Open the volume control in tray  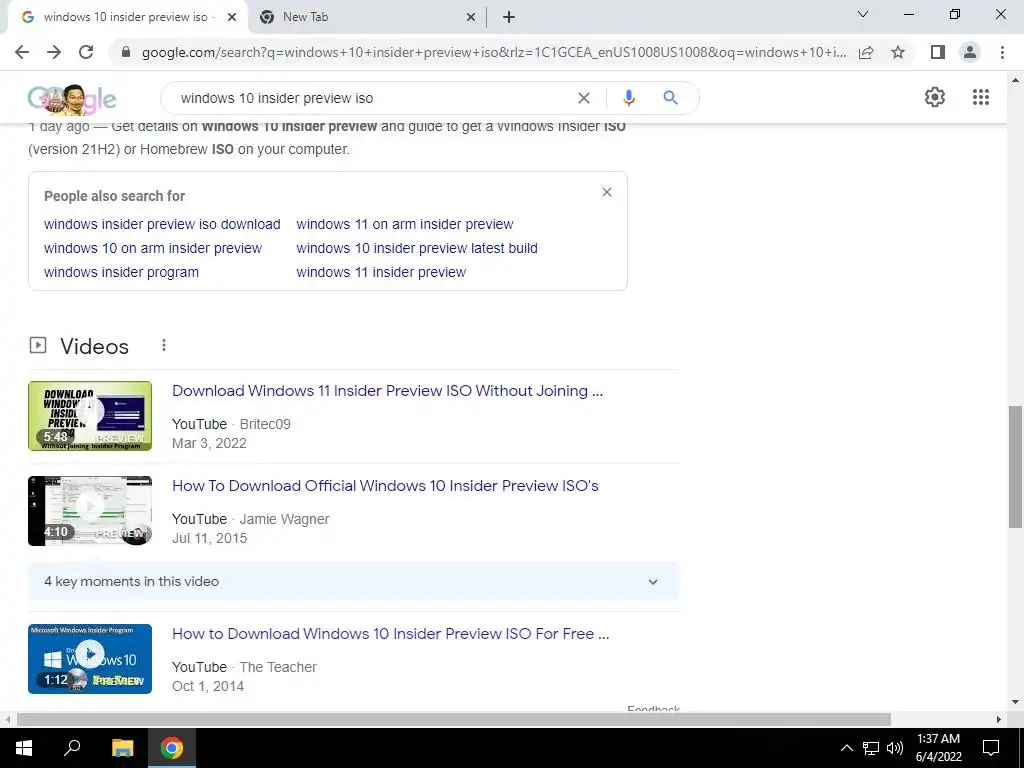(895, 748)
